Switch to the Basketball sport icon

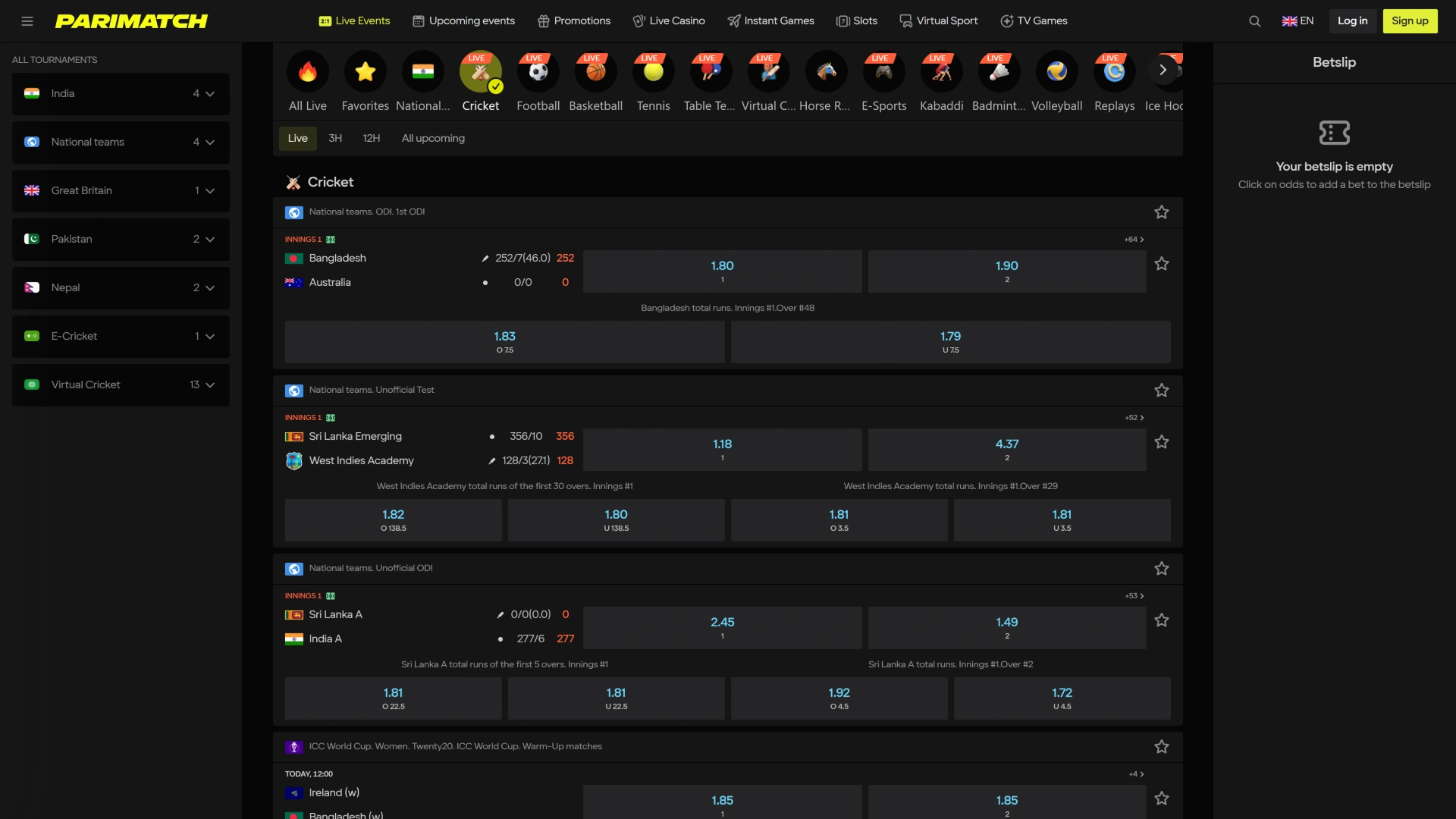tap(596, 71)
